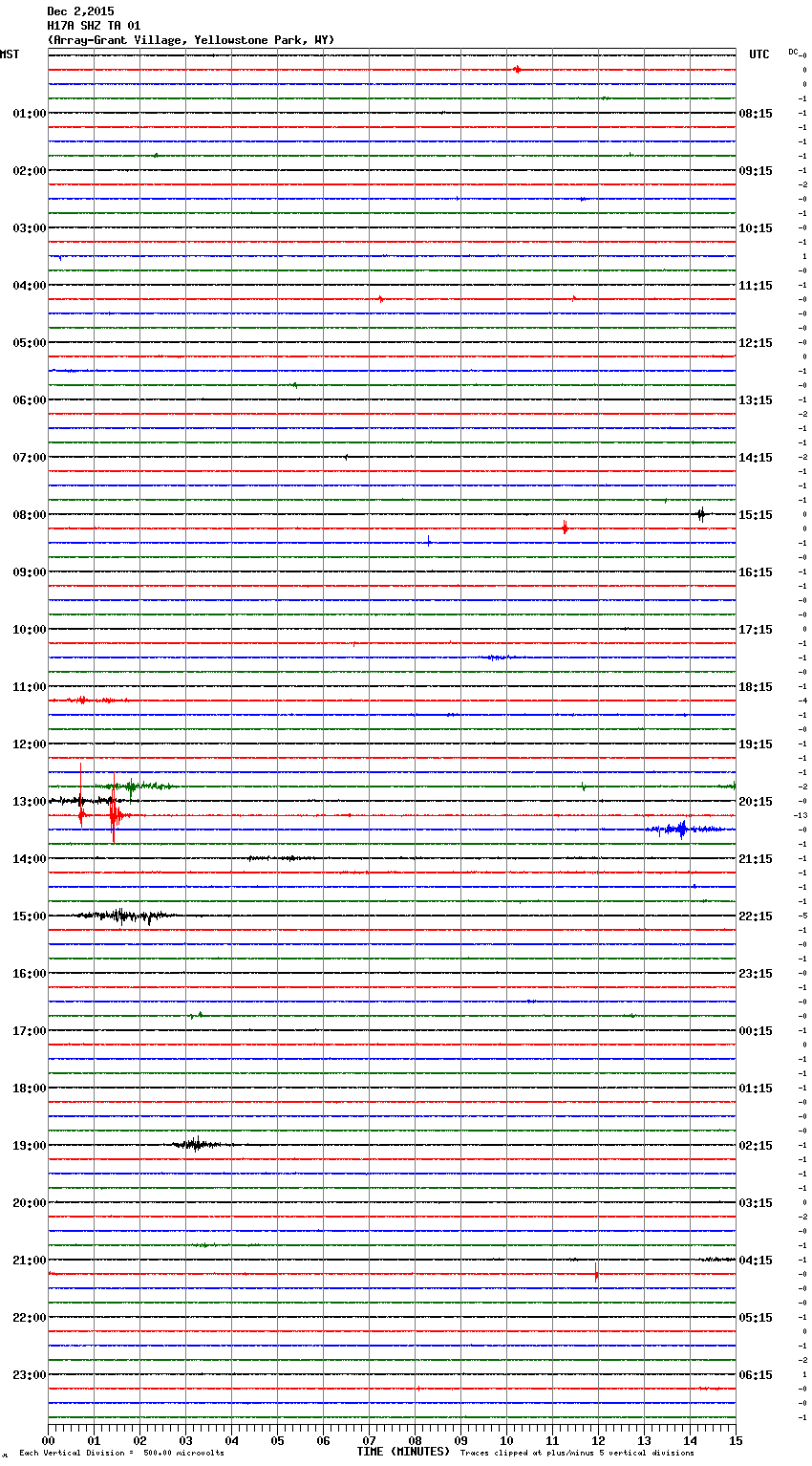Viewport: 812px width, 1466px height.
Task: Select the 15:00 MST time label
Action: [30, 916]
